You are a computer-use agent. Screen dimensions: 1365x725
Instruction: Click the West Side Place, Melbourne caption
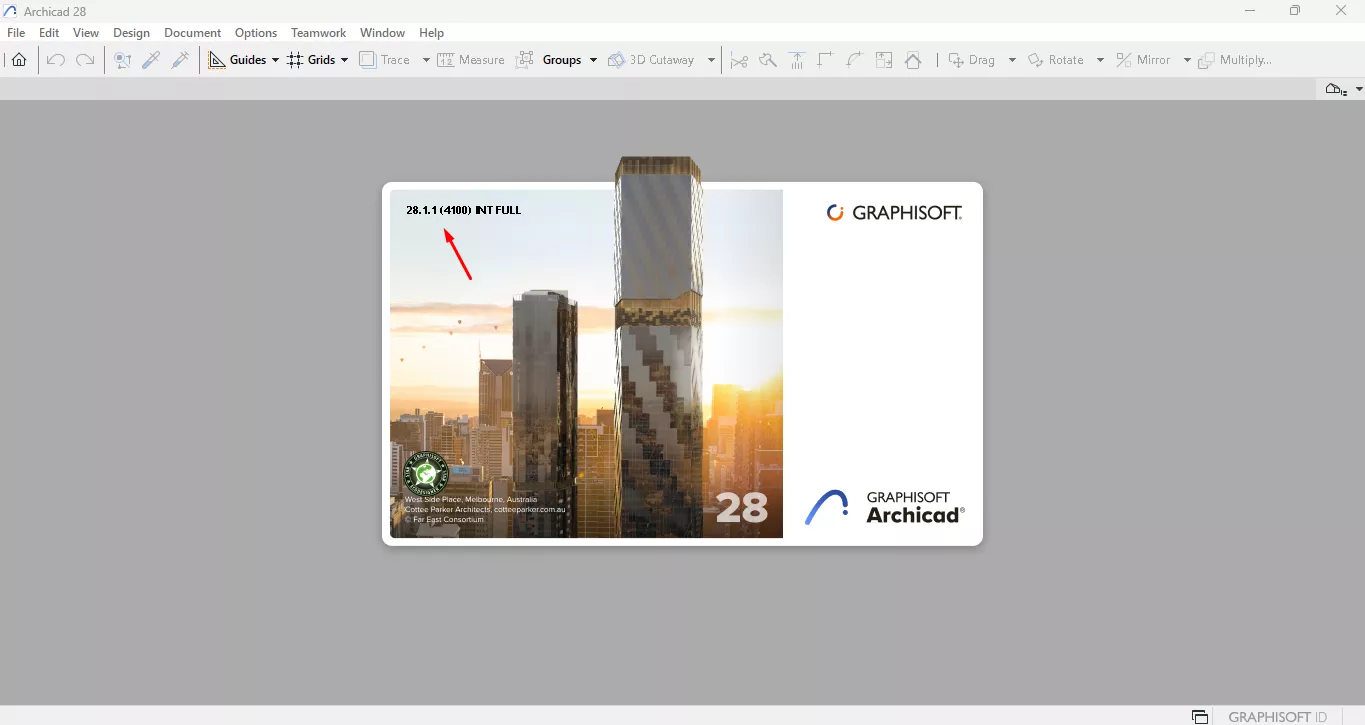[x=471, y=499]
